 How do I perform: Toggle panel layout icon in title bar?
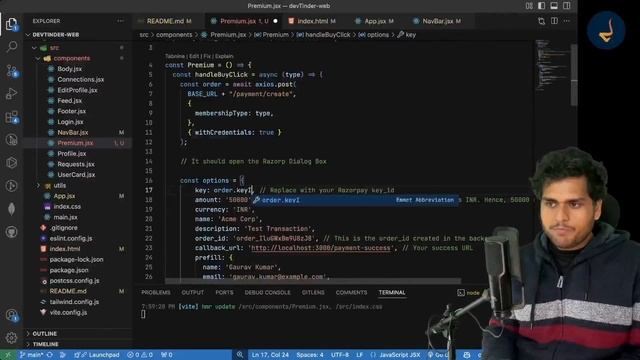click(554, 6)
